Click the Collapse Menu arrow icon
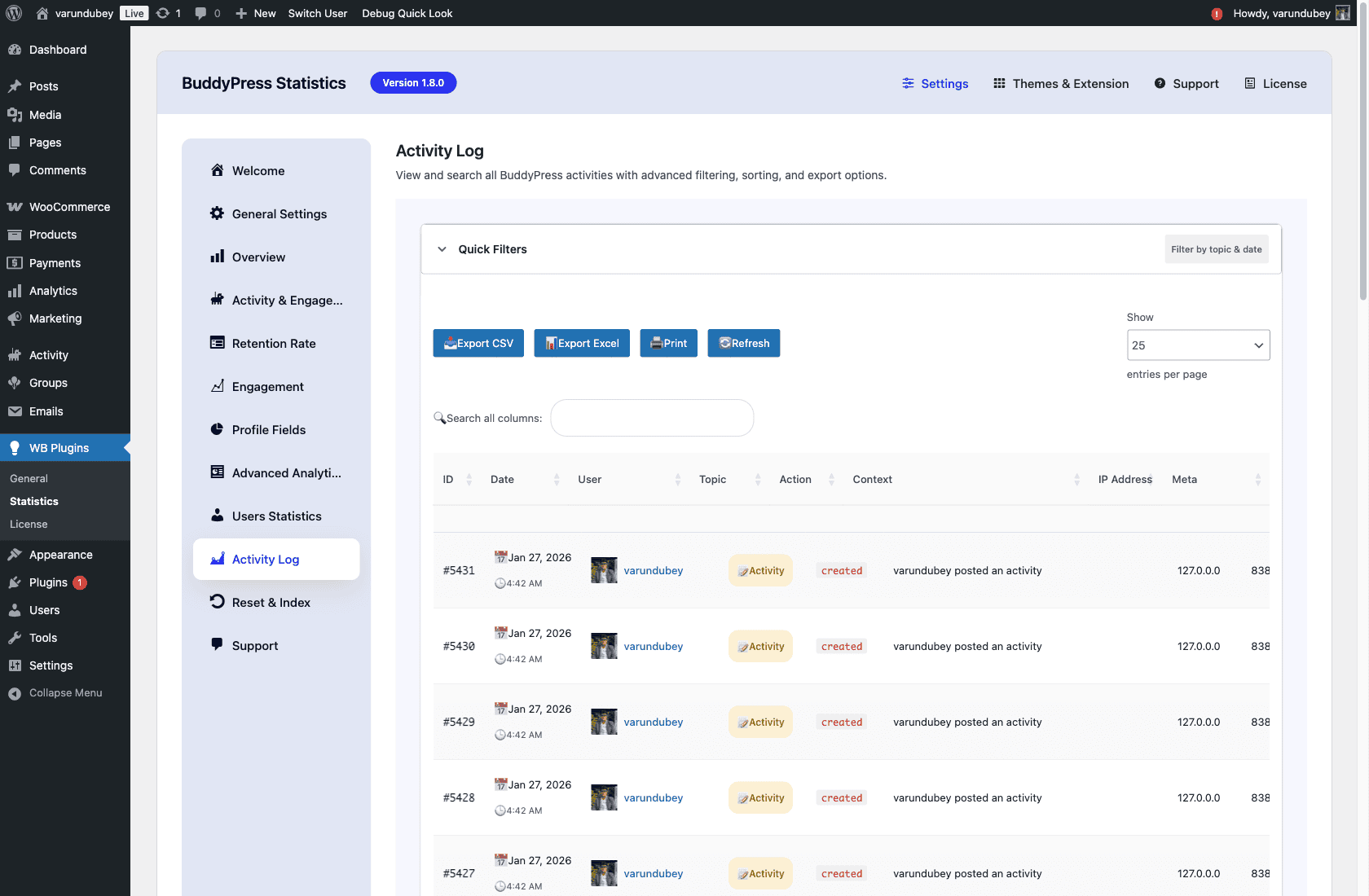1369x896 pixels. [15, 694]
